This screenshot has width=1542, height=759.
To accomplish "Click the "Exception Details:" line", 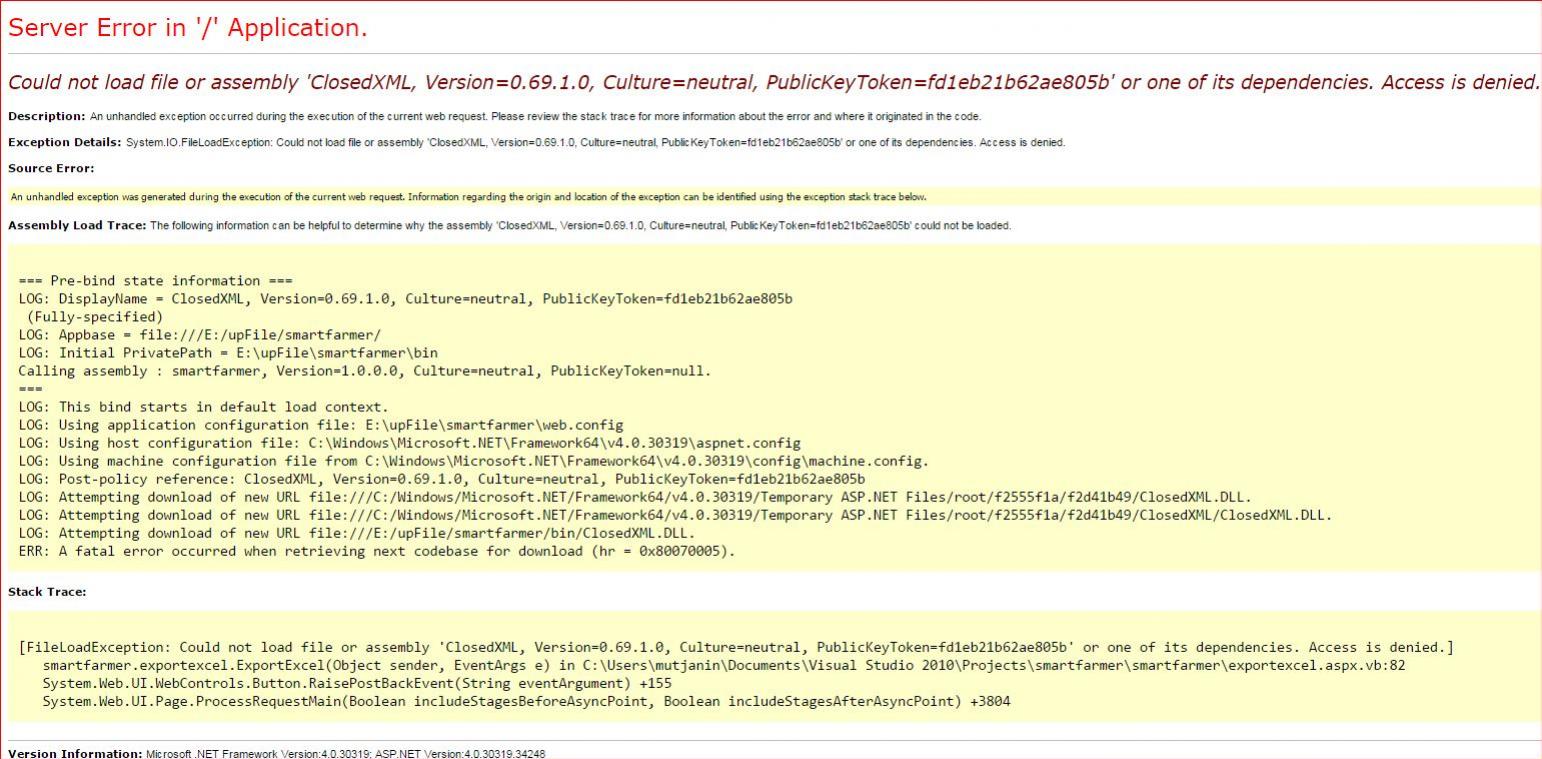I will (x=536, y=142).
